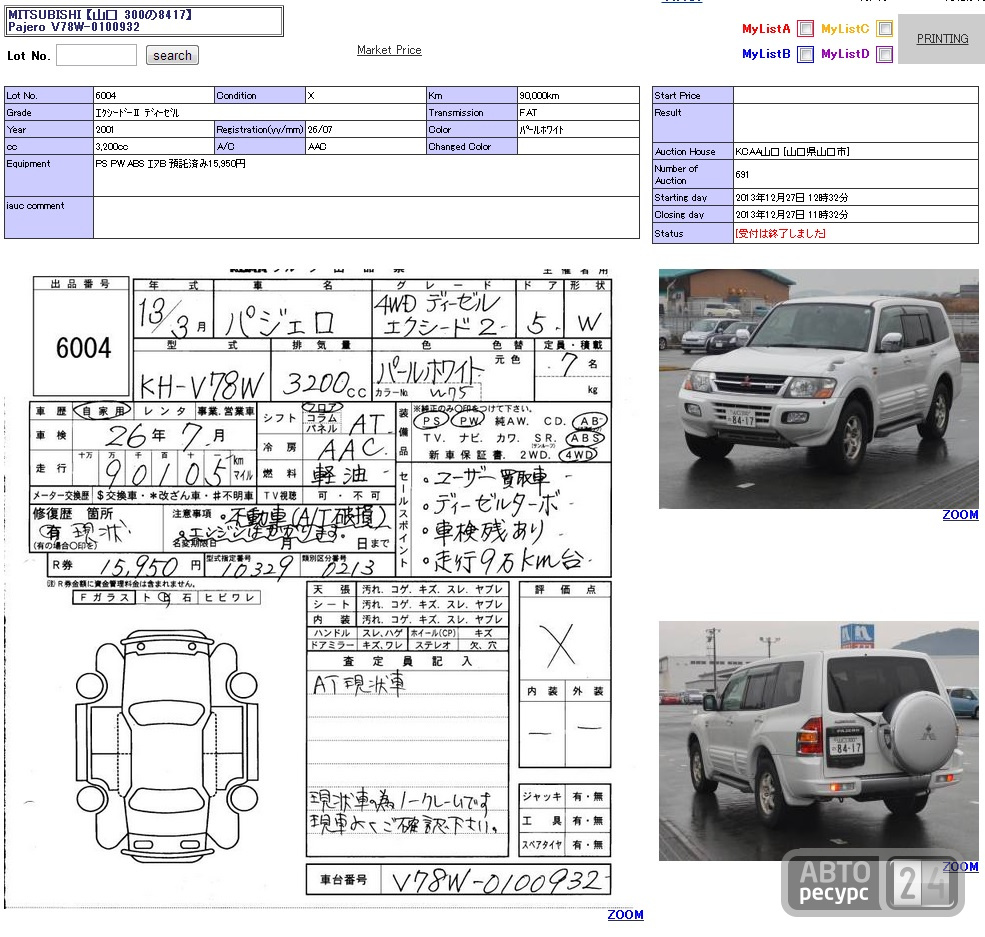Open the front view Pajero photo
The image size is (985, 937).
pyautogui.click(x=819, y=389)
